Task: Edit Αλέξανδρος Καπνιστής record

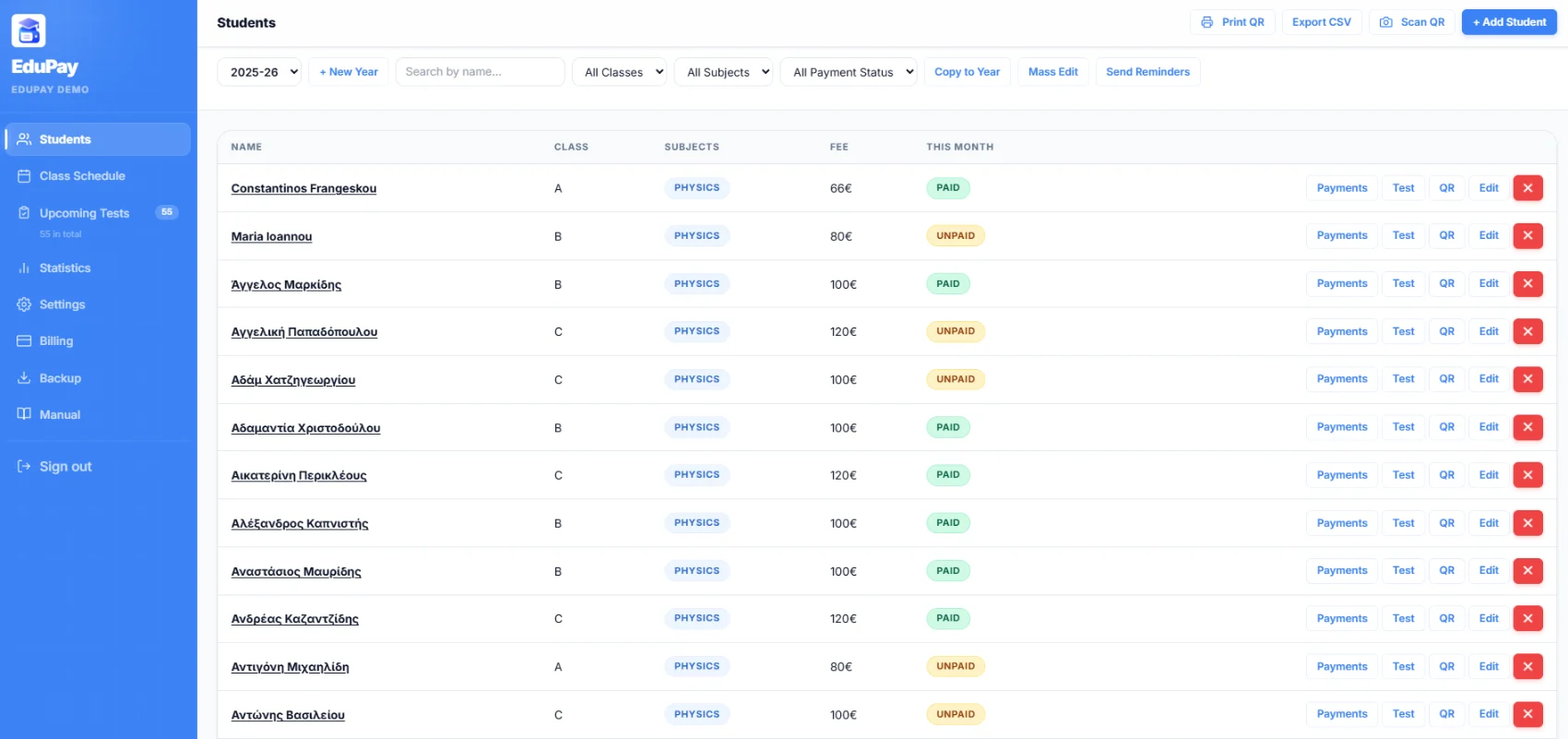Action: click(1489, 523)
